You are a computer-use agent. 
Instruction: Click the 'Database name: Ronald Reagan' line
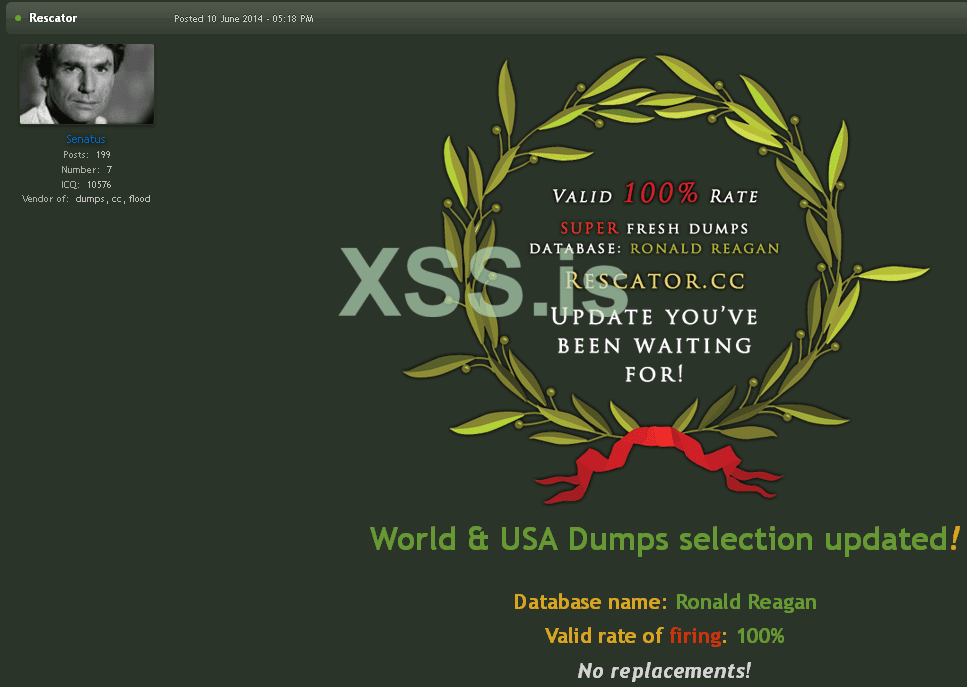click(665, 601)
